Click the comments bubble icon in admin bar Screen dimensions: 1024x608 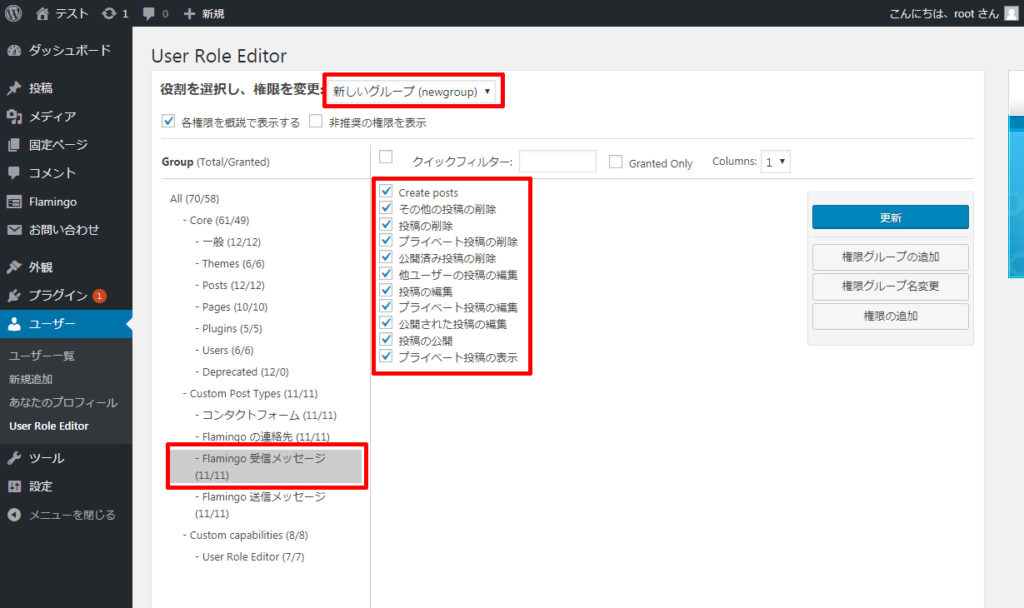coord(151,13)
